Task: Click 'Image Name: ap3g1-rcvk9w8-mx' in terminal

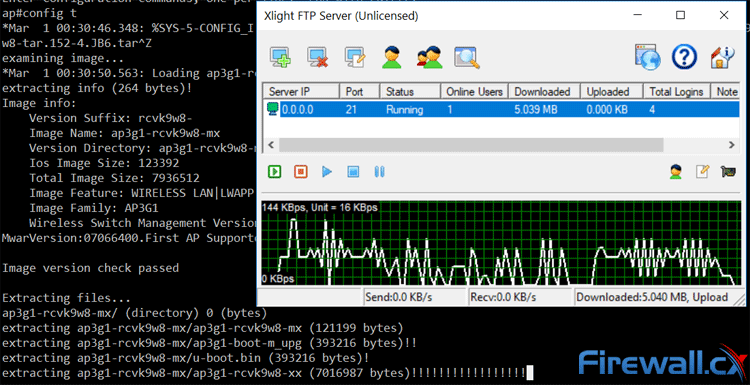Action: [125, 133]
